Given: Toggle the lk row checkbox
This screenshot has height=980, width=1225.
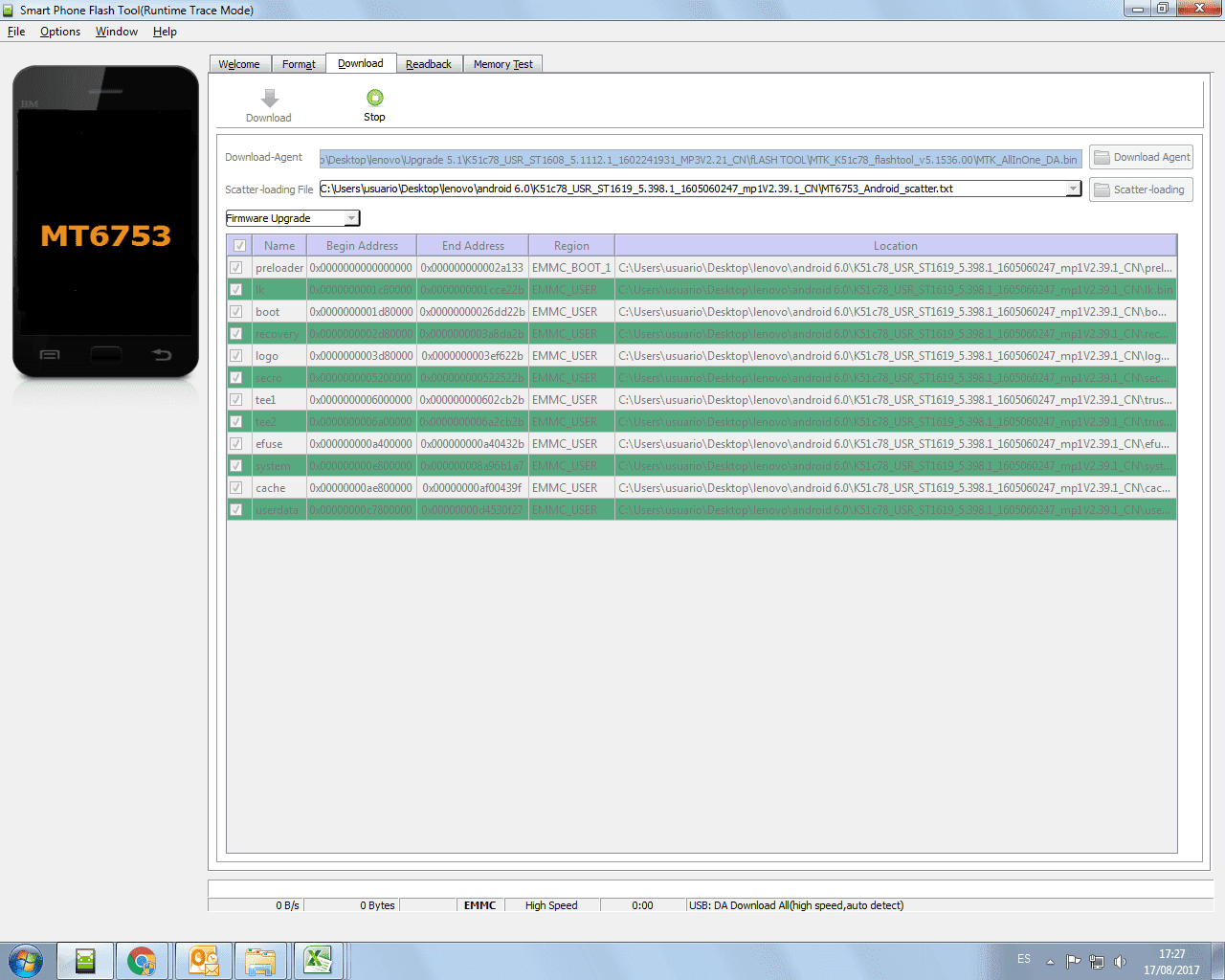Looking at the screenshot, I should pyautogui.click(x=236, y=290).
